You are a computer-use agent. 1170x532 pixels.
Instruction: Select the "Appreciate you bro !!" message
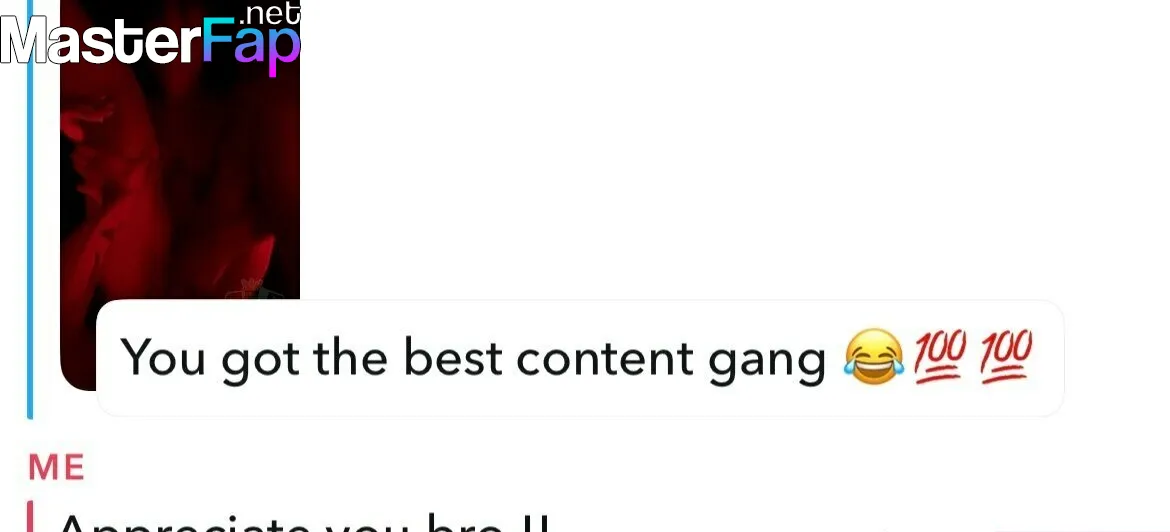tap(302, 522)
